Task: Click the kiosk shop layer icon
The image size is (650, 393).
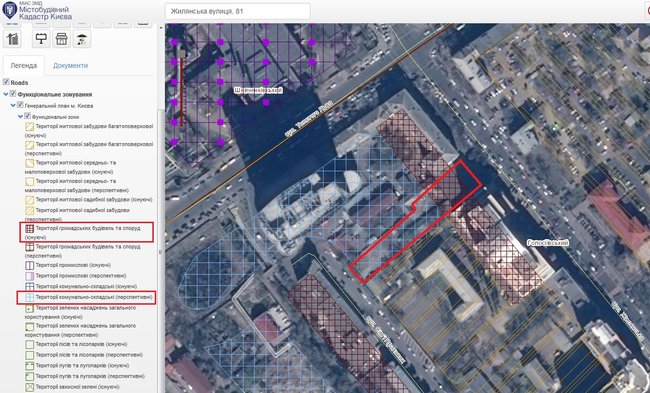Action: coord(61,39)
